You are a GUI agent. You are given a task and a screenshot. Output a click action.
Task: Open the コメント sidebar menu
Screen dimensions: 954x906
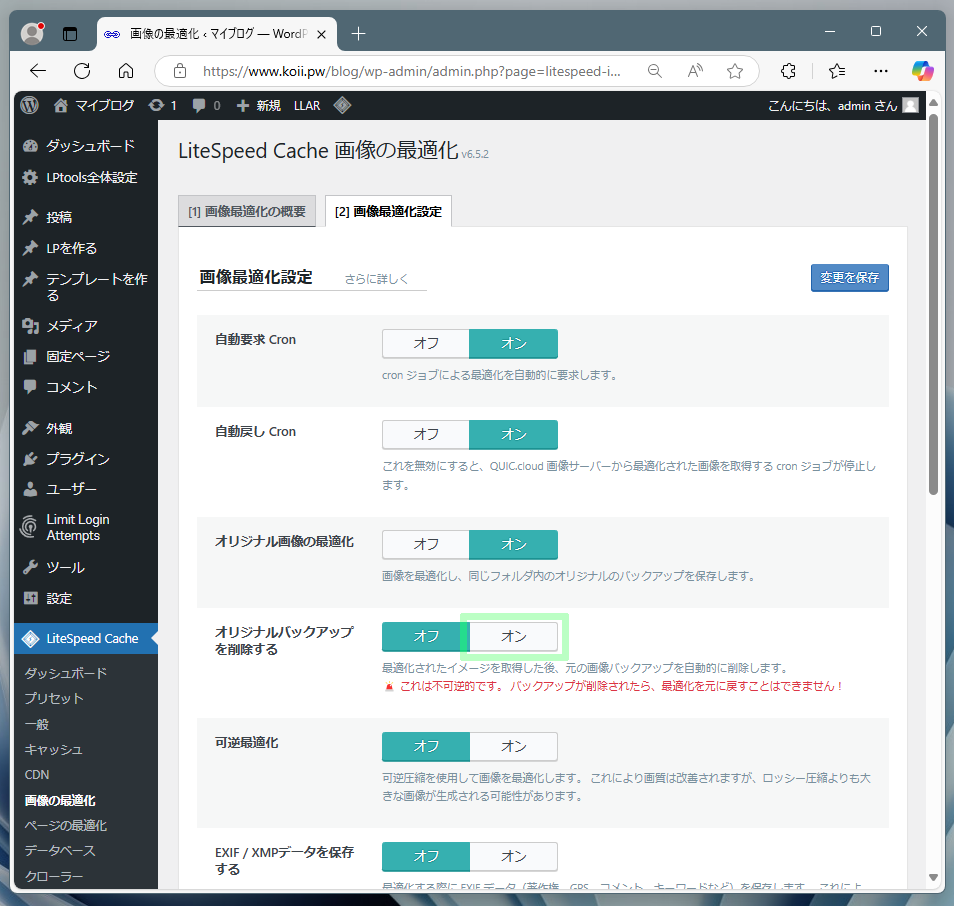[x=86, y=387]
